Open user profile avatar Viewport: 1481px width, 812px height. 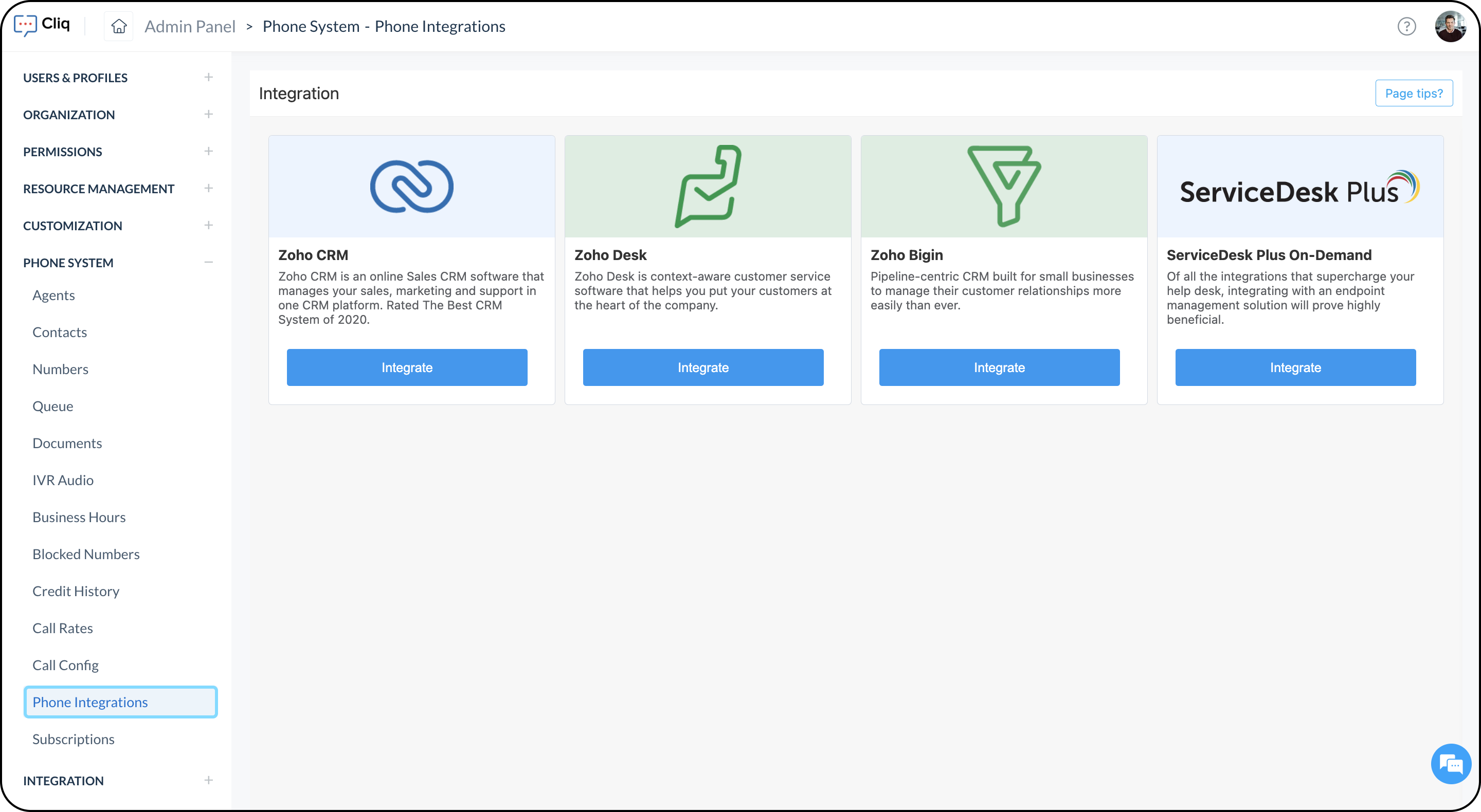[x=1450, y=26]
